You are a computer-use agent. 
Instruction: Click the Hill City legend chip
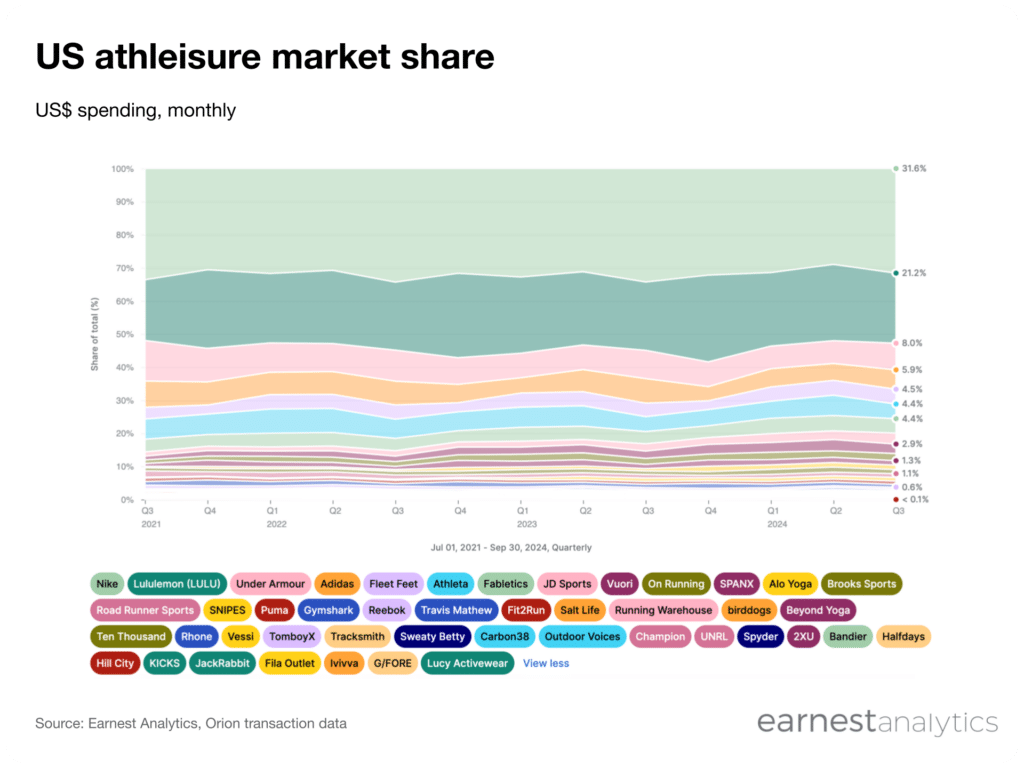[x=115, y=663]
